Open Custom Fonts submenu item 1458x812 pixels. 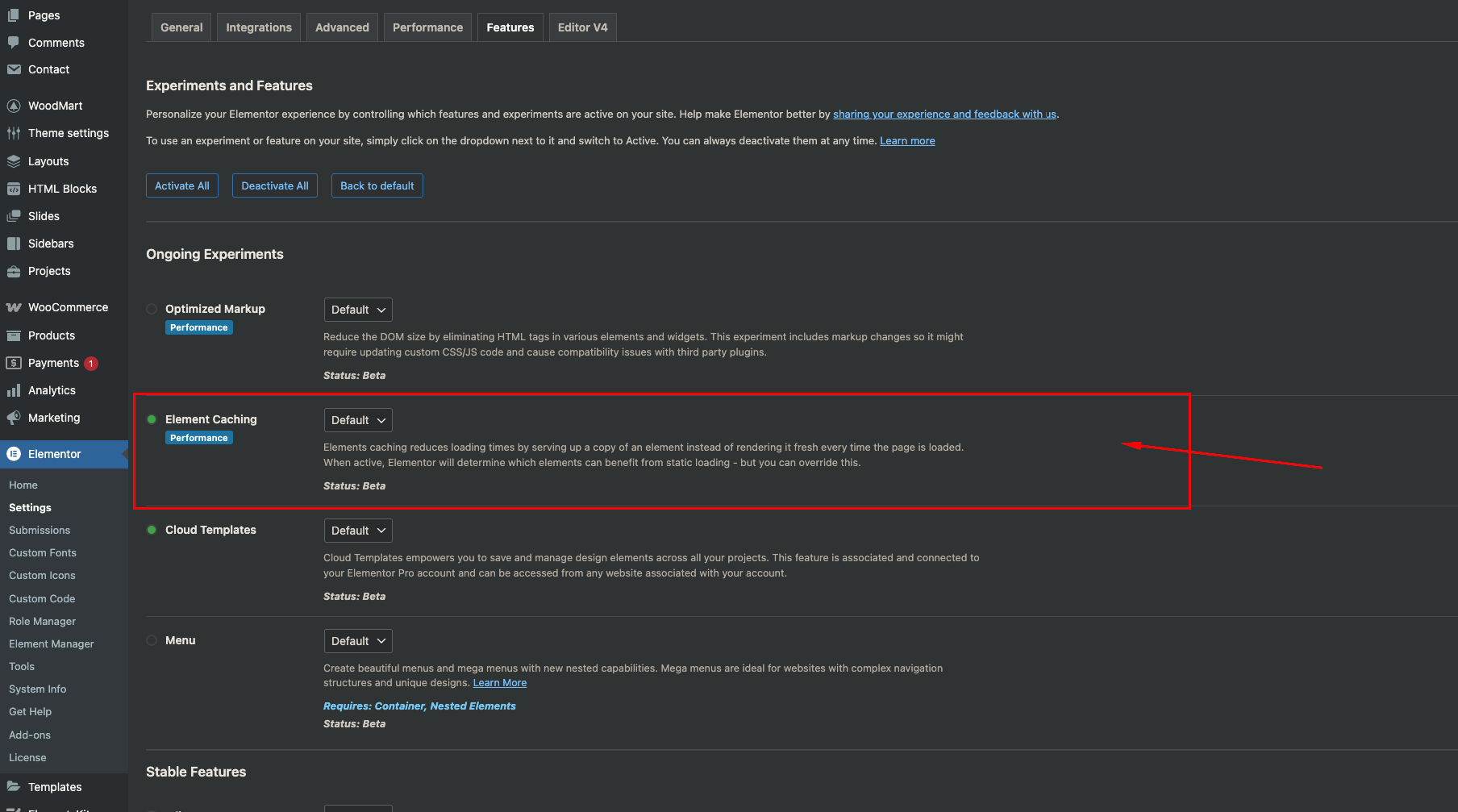click(43, 552)
